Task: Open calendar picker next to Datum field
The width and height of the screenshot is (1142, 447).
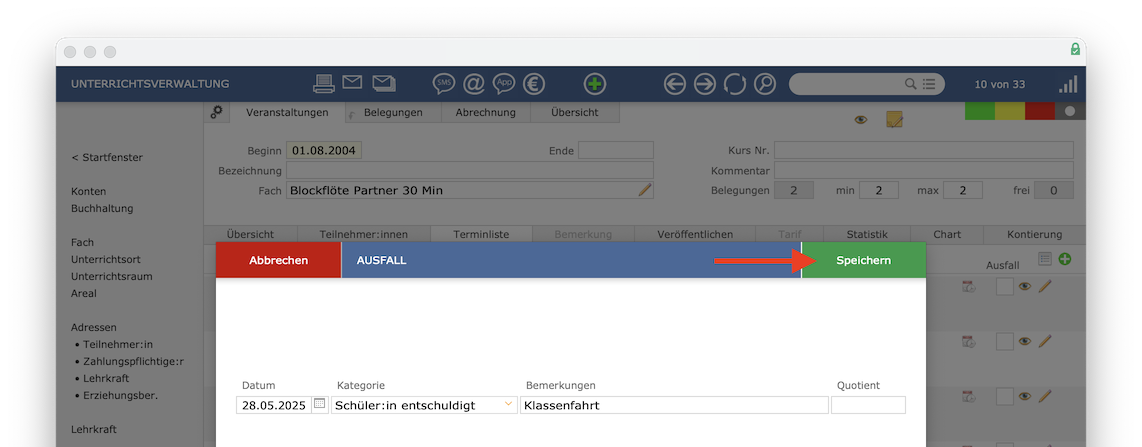Action: pyautogui.click(x=320, y=404)
